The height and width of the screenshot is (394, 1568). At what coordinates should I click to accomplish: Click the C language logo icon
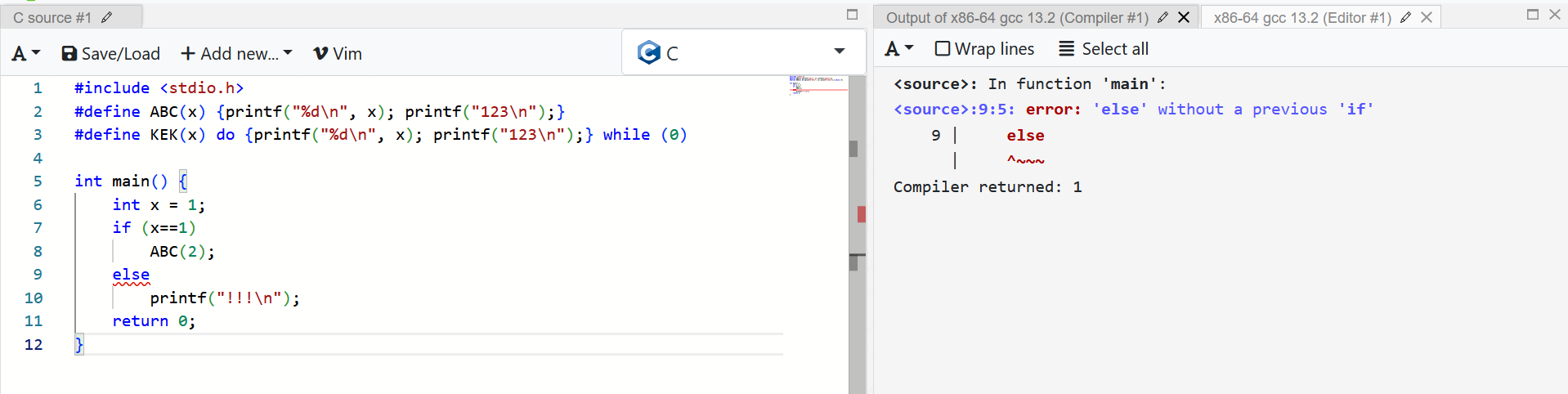pyautogui.click(x=649, y=52)
